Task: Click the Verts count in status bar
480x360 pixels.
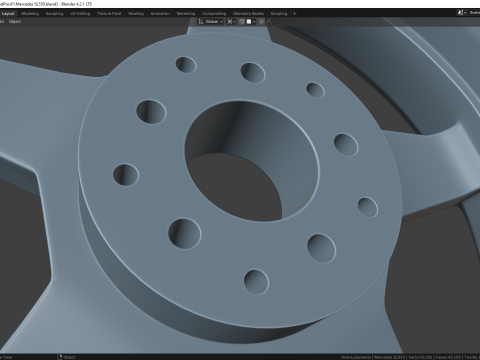Action: click(x=419, y=357)
